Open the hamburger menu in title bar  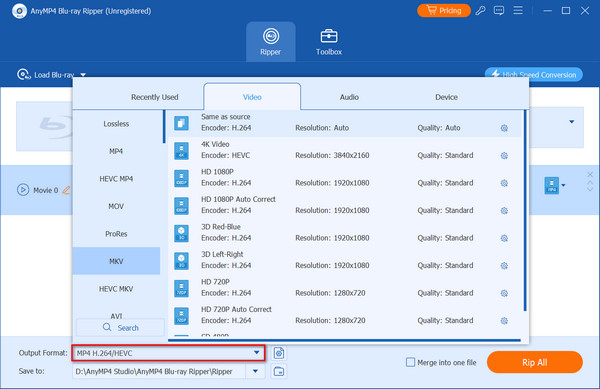(518, 10)
